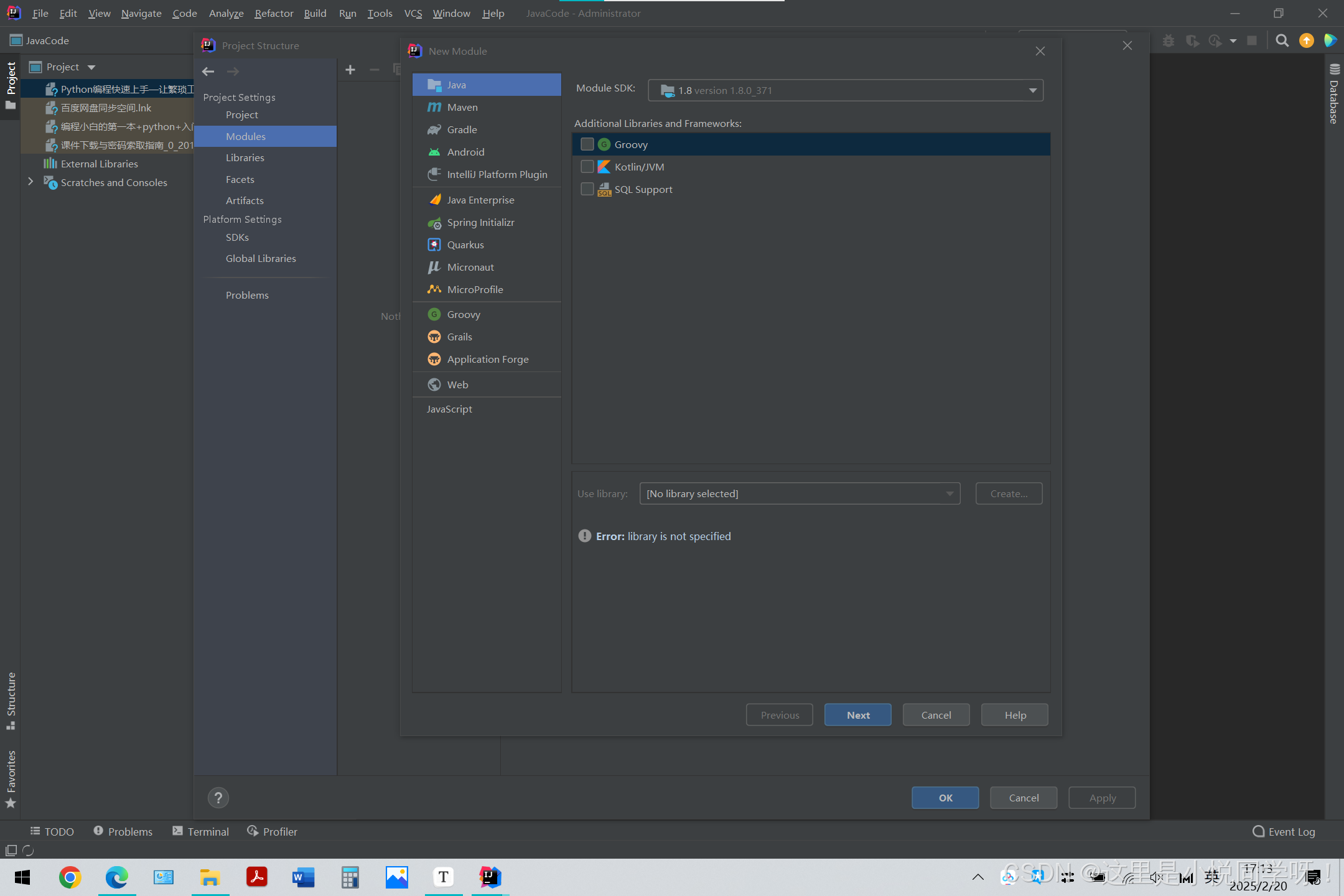The image size is (1344, 896).
Task: Open the Refactor menu
Action: 273,14
